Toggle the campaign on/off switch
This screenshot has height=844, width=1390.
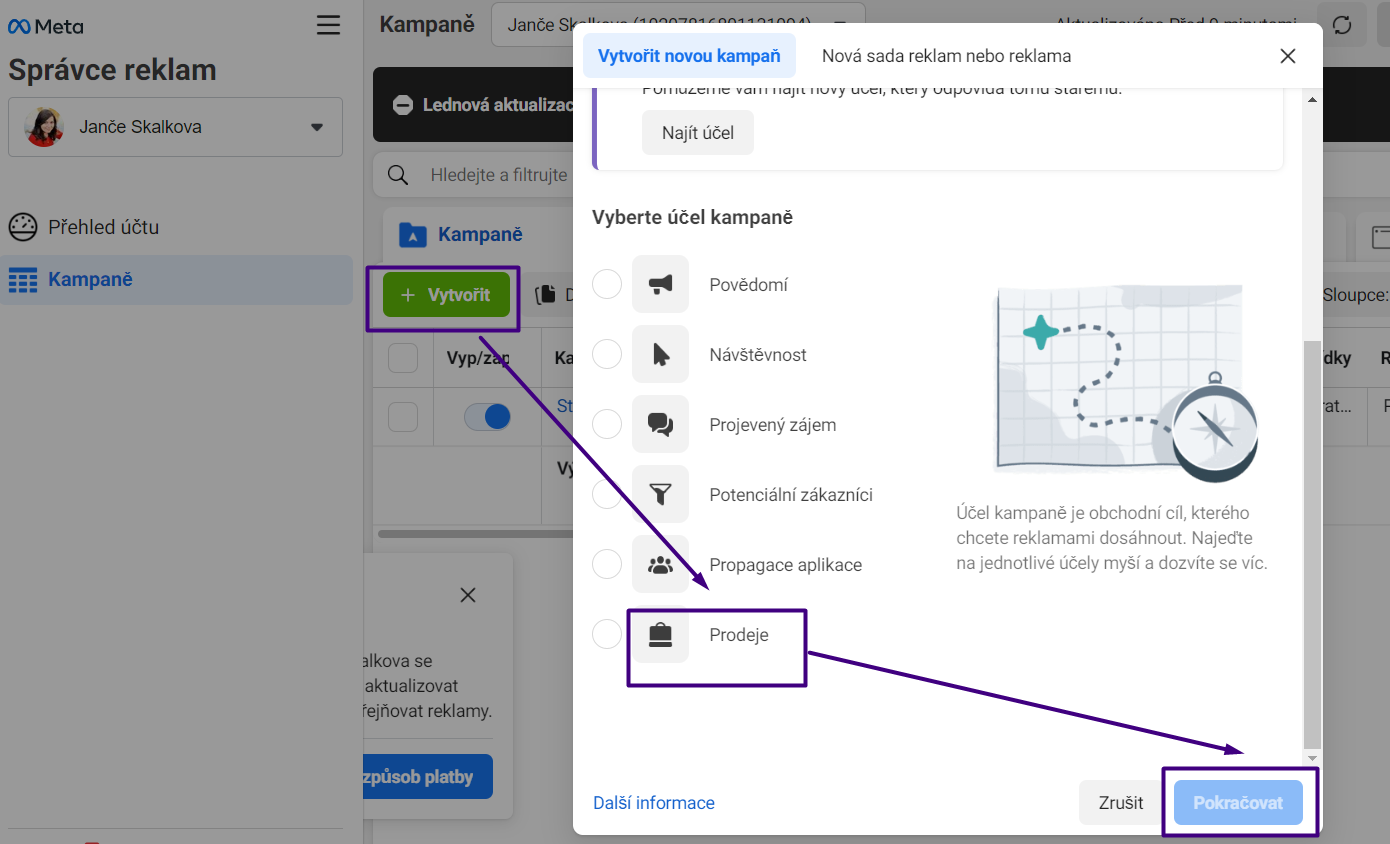coord(488,417)
